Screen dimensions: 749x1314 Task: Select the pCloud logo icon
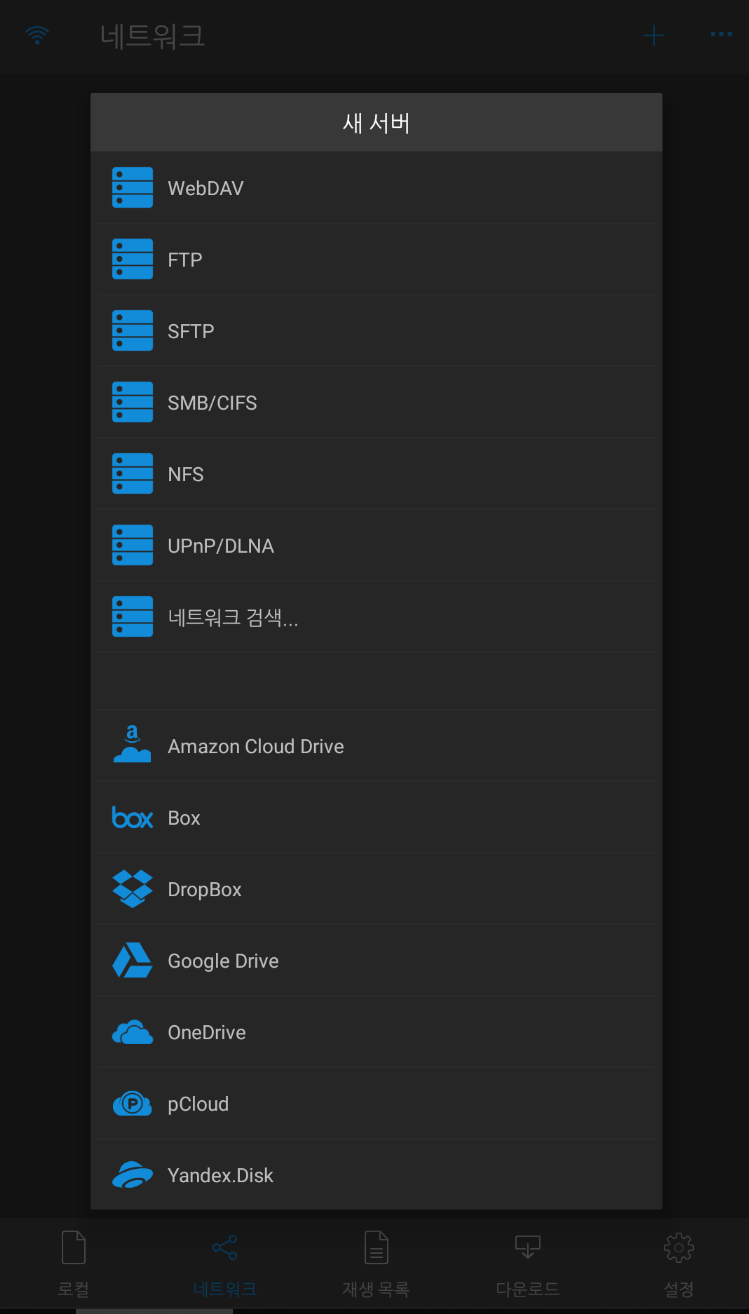click(x=132, y=1104)
